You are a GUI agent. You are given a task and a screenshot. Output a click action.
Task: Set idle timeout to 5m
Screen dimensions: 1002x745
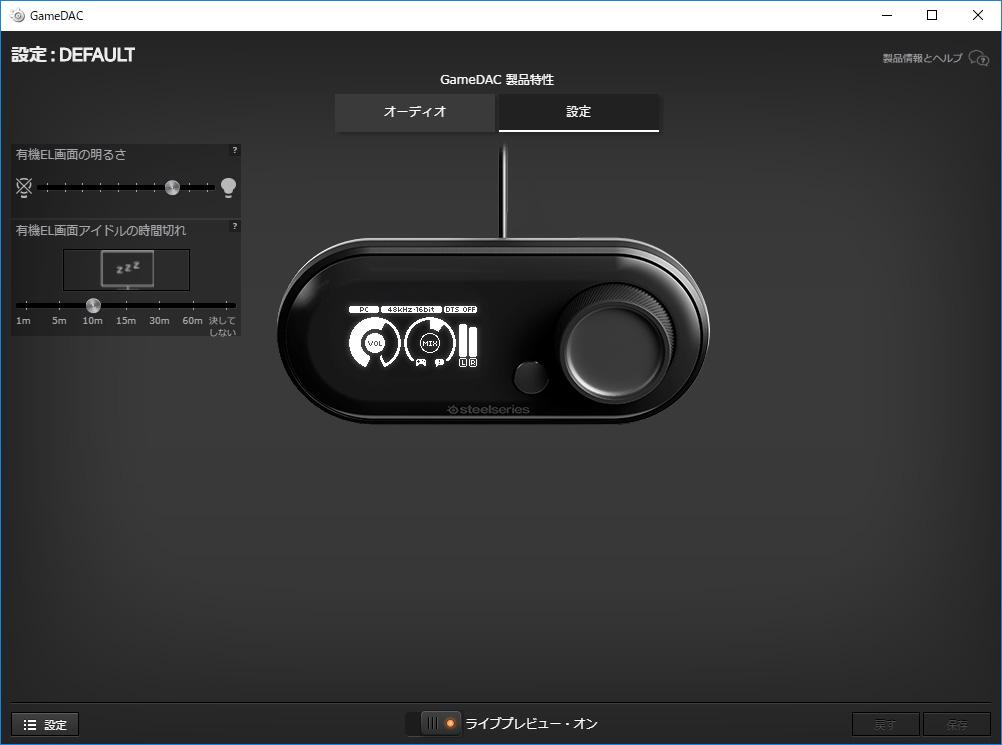tap(59, 321)
